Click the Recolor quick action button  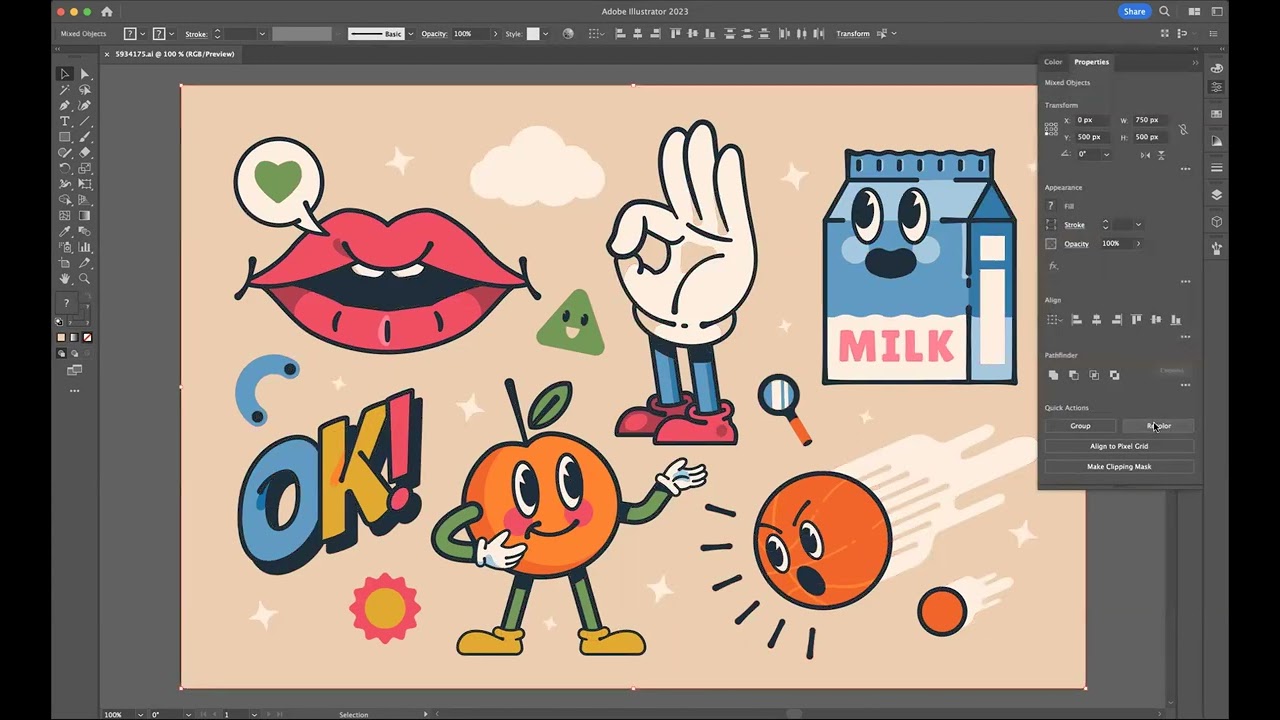point(1158,426)
